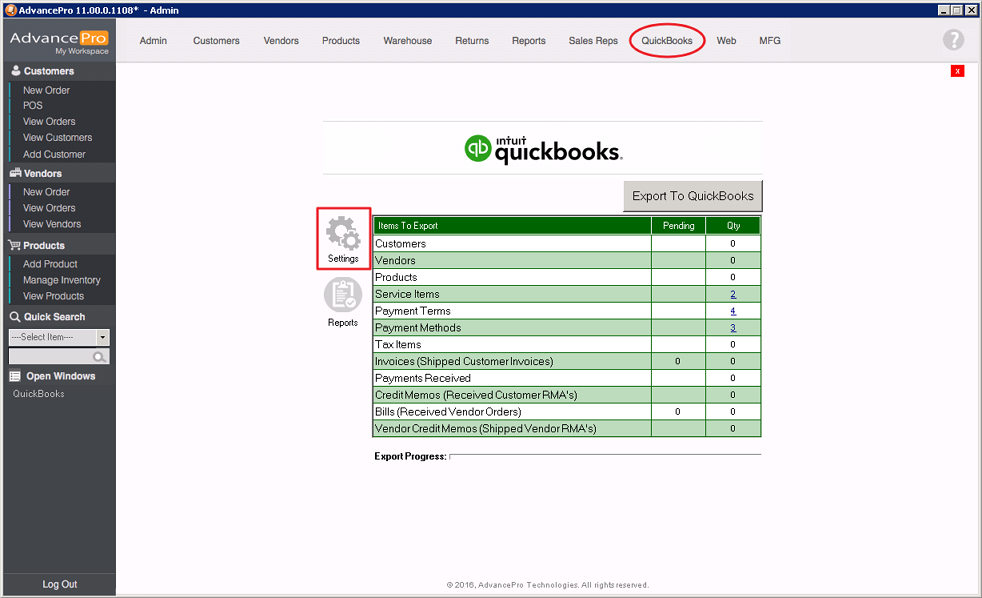
Task: Select the Vendor Credit Memos row
Action: pos(567,429)
